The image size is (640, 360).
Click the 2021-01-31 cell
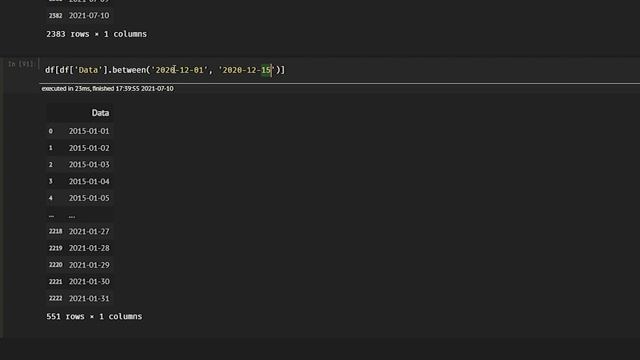(89, 298)
